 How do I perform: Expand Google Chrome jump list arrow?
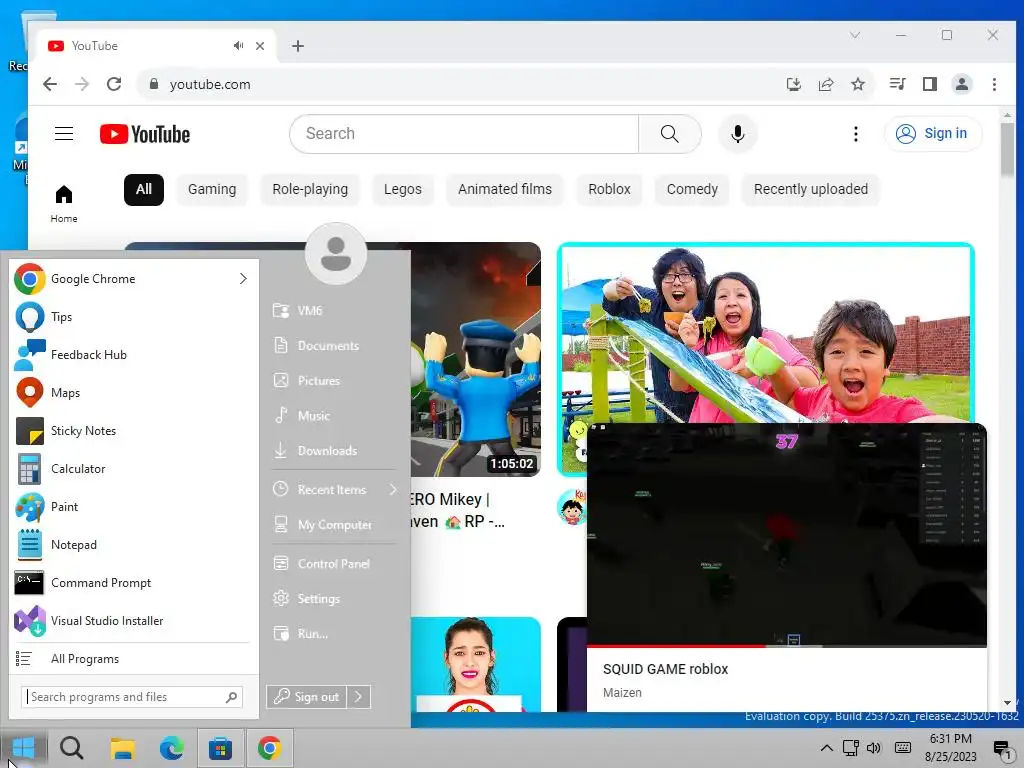(x=243, y=279)
